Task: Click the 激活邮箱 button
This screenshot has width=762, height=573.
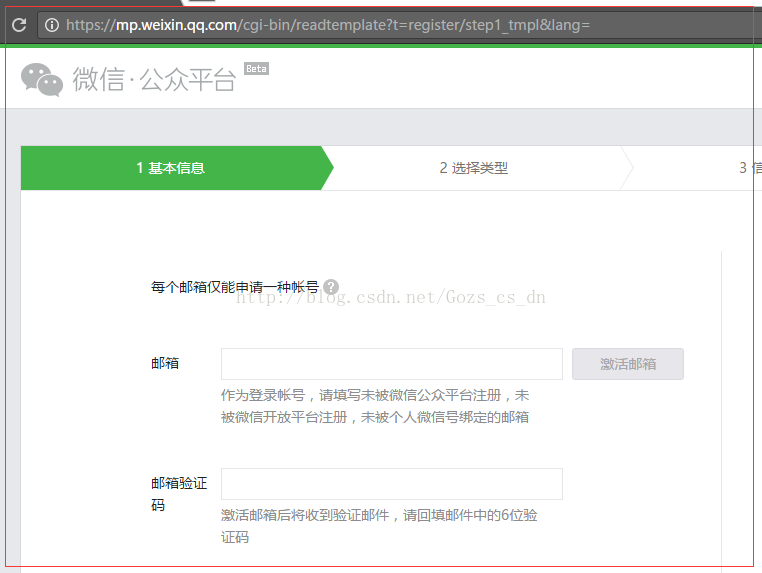Action: coord(628,364)
